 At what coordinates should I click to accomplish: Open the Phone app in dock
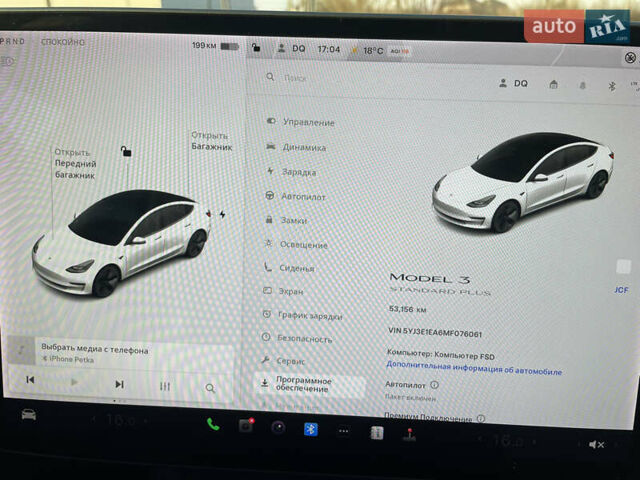click(213, 424)
